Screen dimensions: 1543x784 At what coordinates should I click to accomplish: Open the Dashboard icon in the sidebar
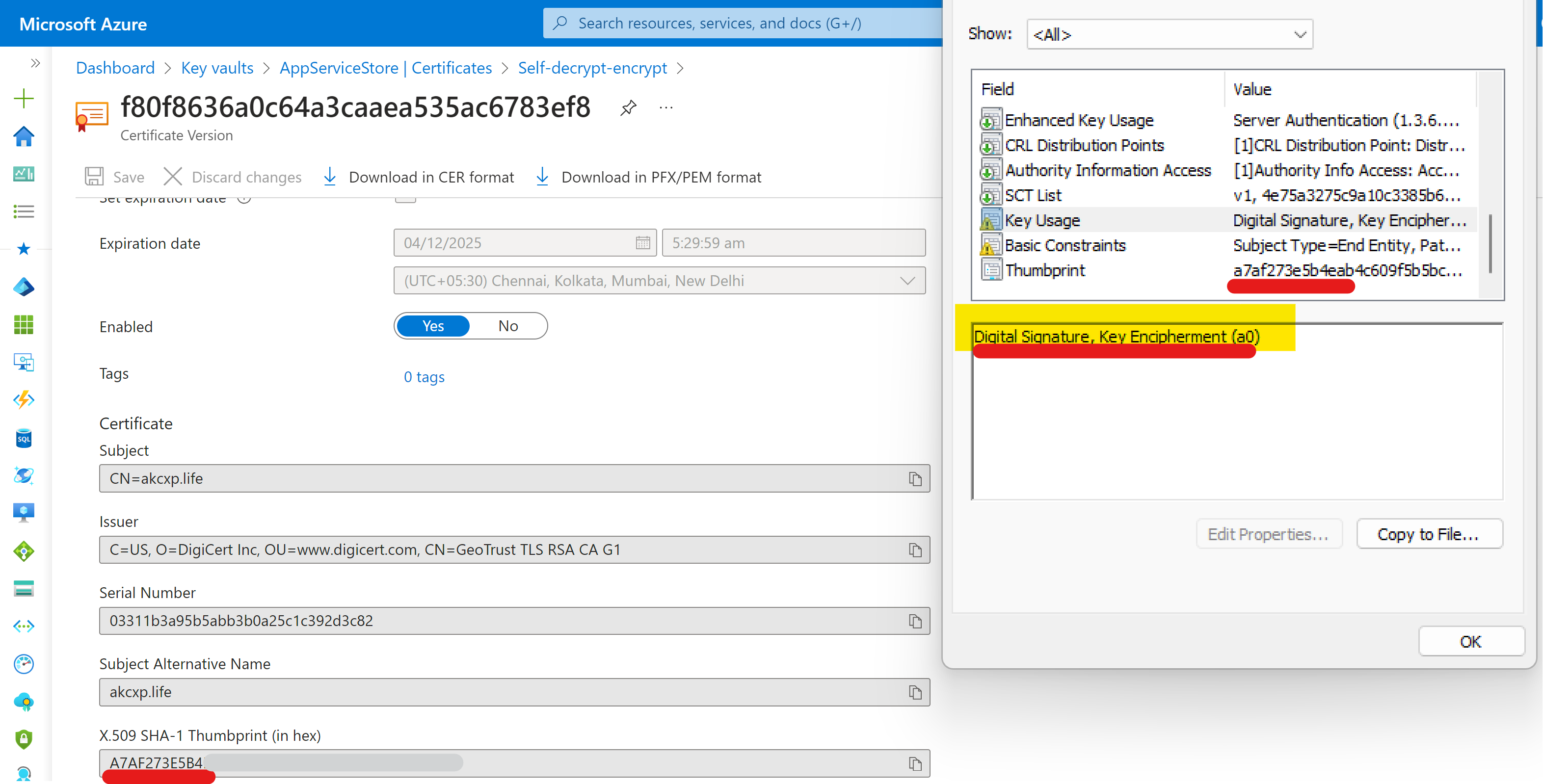[24, 174]
